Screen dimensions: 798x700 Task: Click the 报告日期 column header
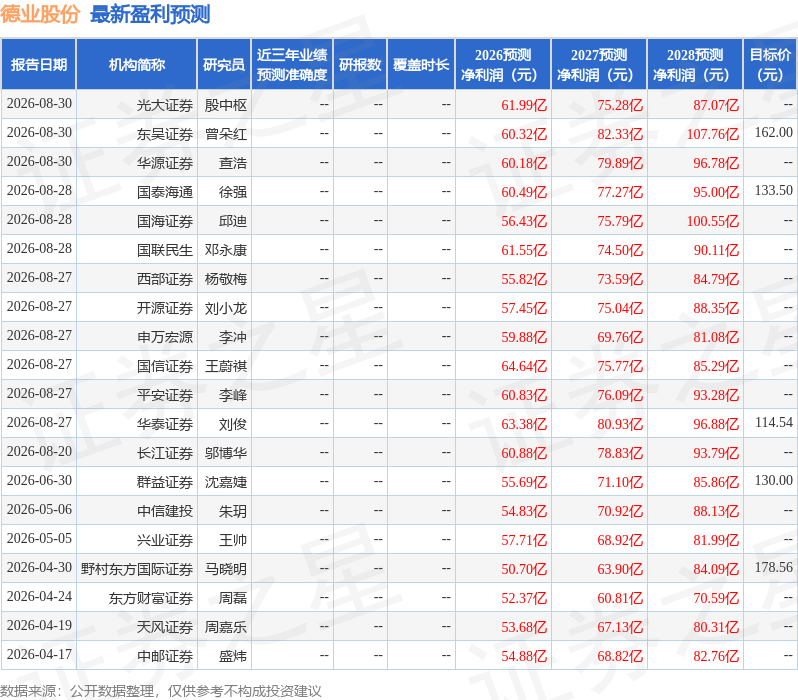[x=39, y=65]
